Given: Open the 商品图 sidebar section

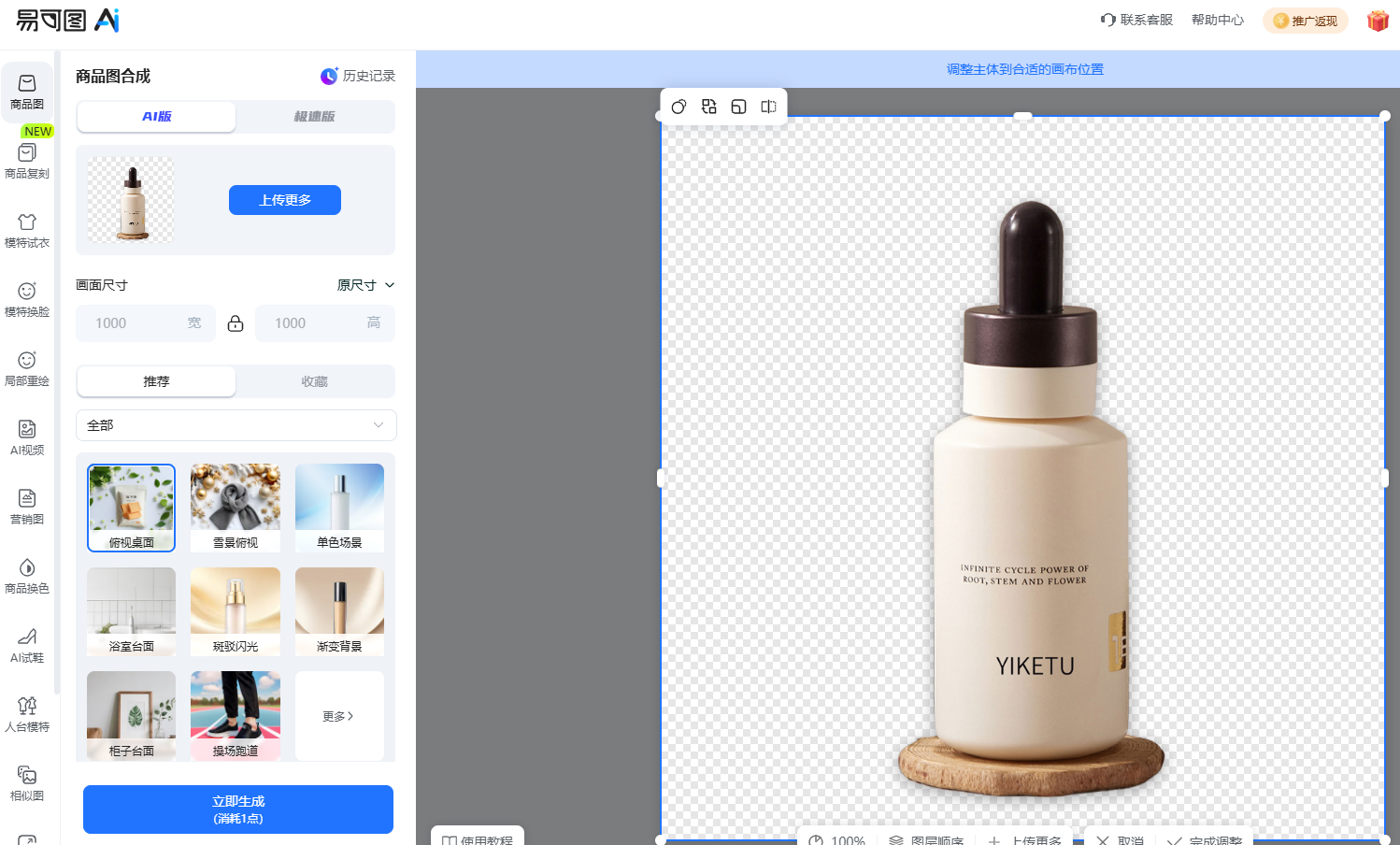Looking at the screenshot, I should [x=27, y=92].
